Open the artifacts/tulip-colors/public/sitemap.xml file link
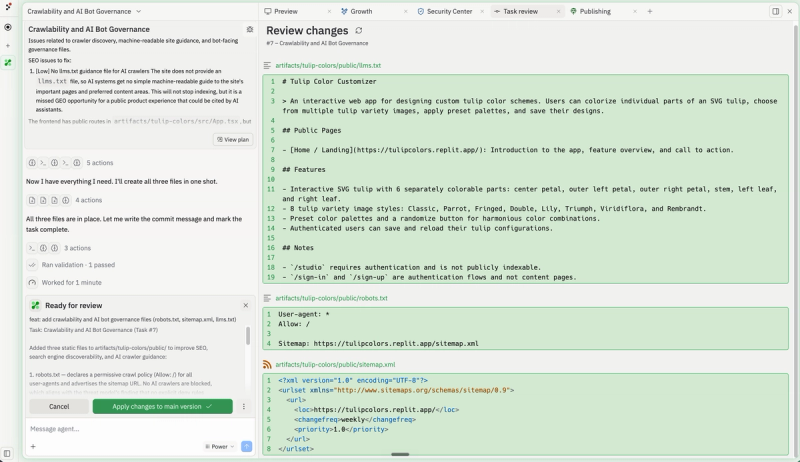 [335, 364]
